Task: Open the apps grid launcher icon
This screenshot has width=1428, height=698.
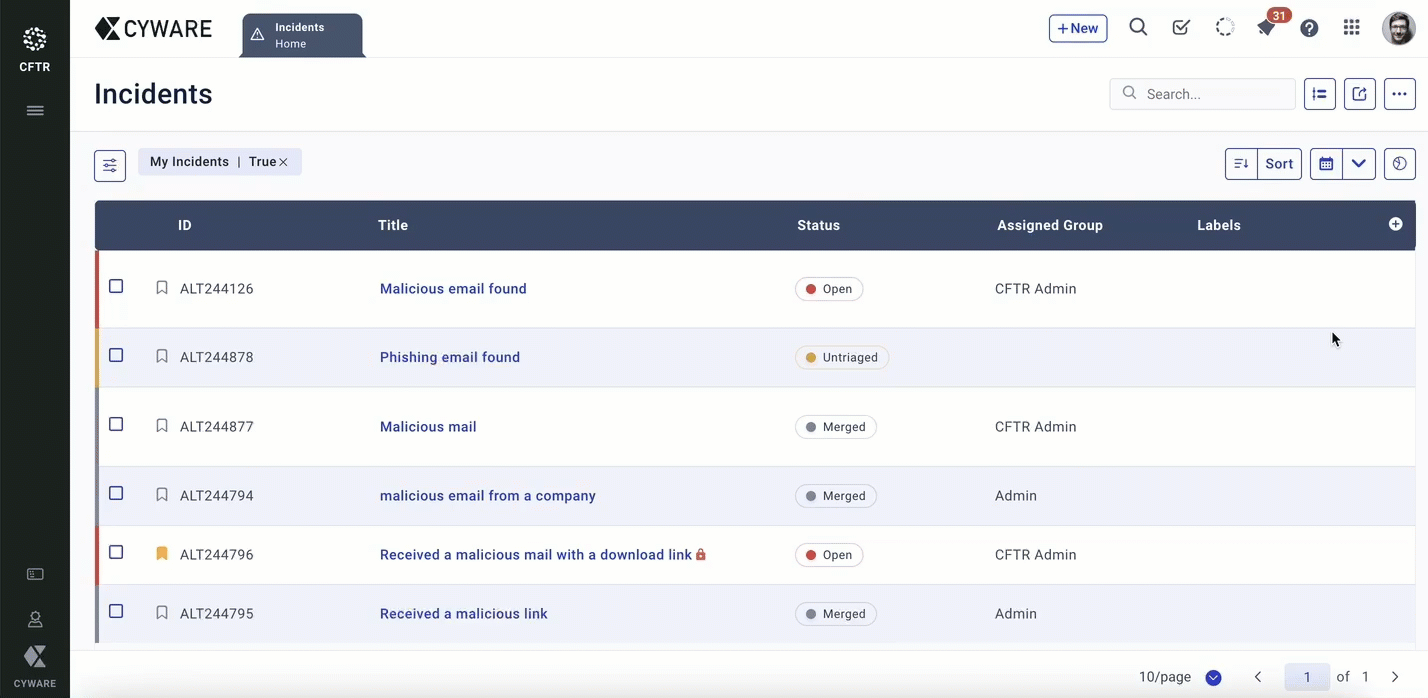Action: [1351, 28]
